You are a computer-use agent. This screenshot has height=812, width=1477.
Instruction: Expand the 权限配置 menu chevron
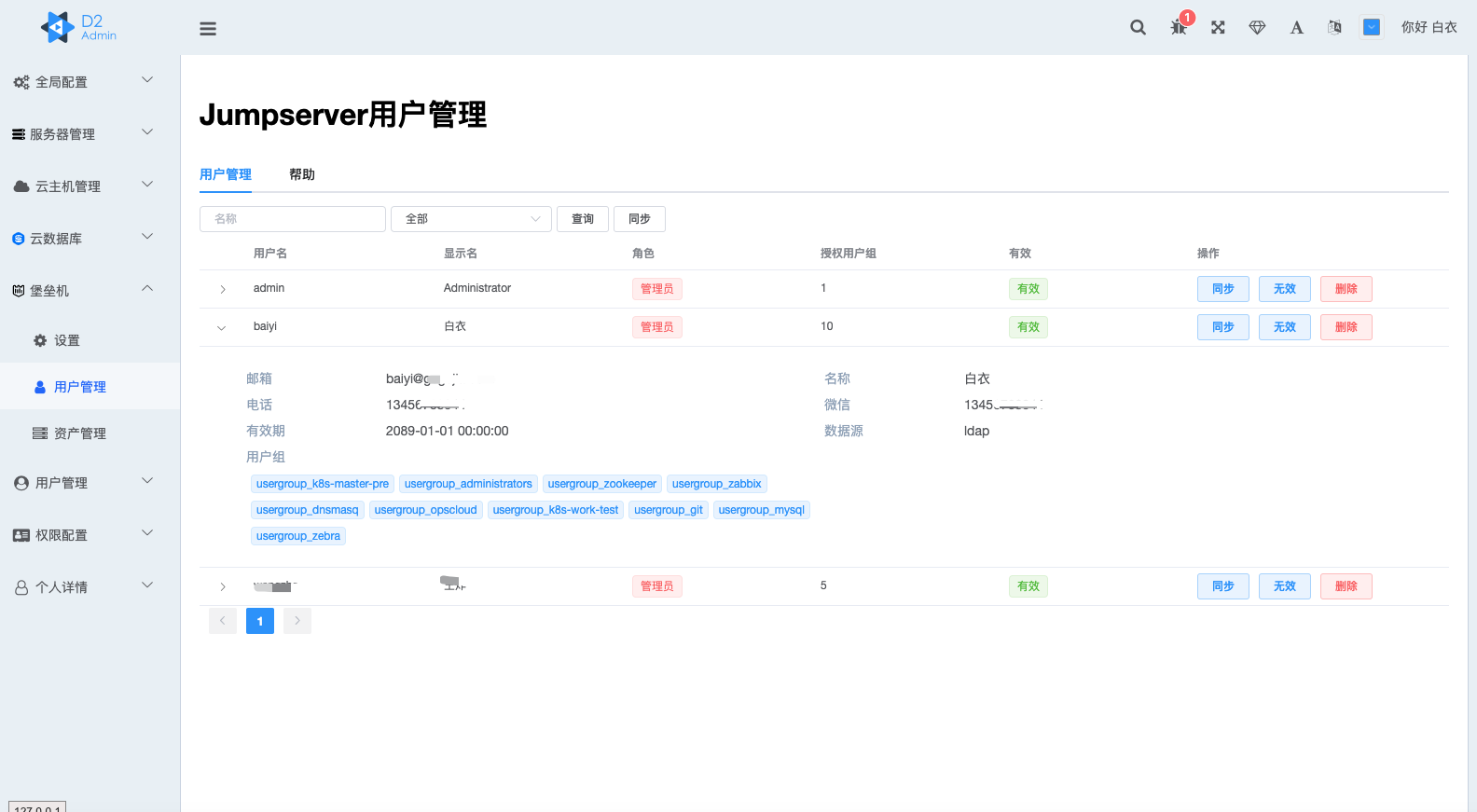(x=147, y=533)
